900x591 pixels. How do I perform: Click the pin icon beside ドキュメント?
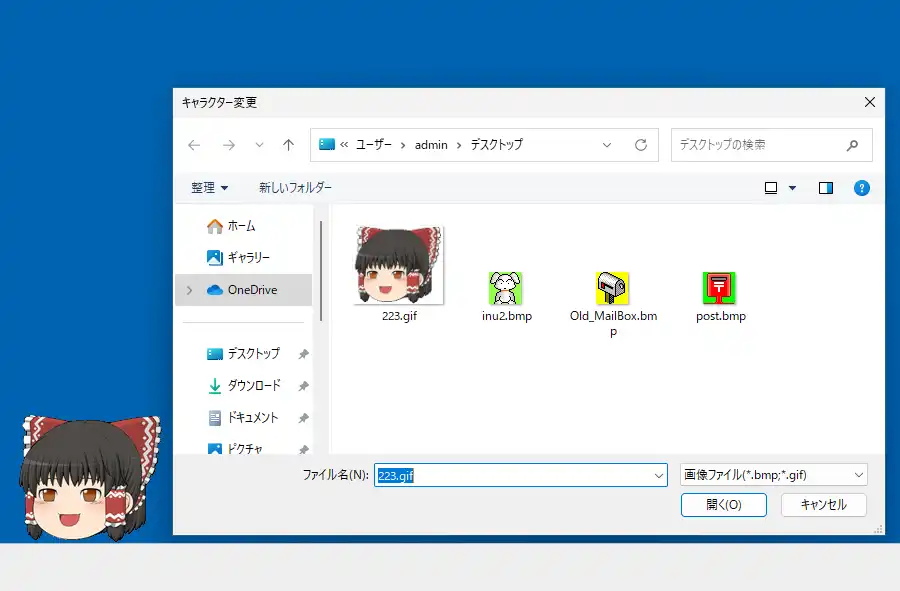pyautogui.click(x=304, y=418)
